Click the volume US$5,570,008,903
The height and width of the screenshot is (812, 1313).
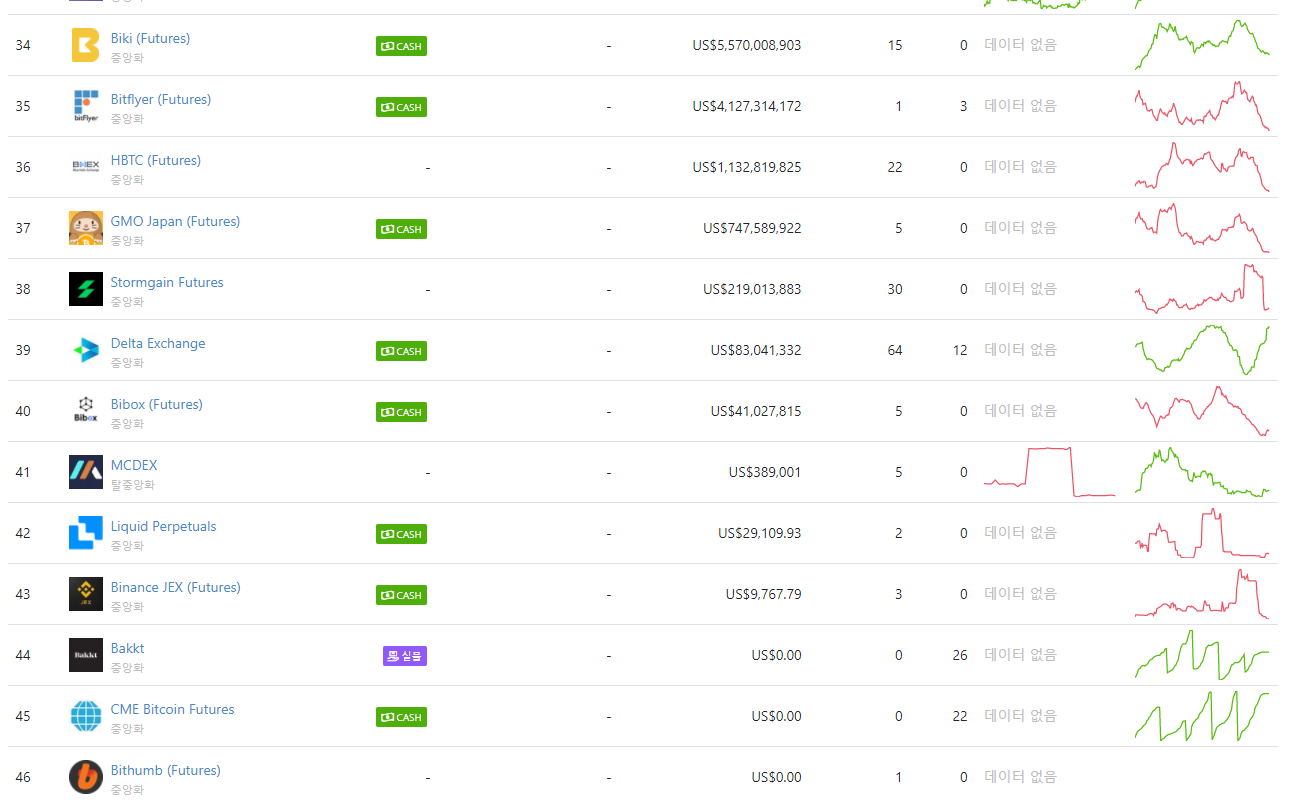click(x=746, y=45)
